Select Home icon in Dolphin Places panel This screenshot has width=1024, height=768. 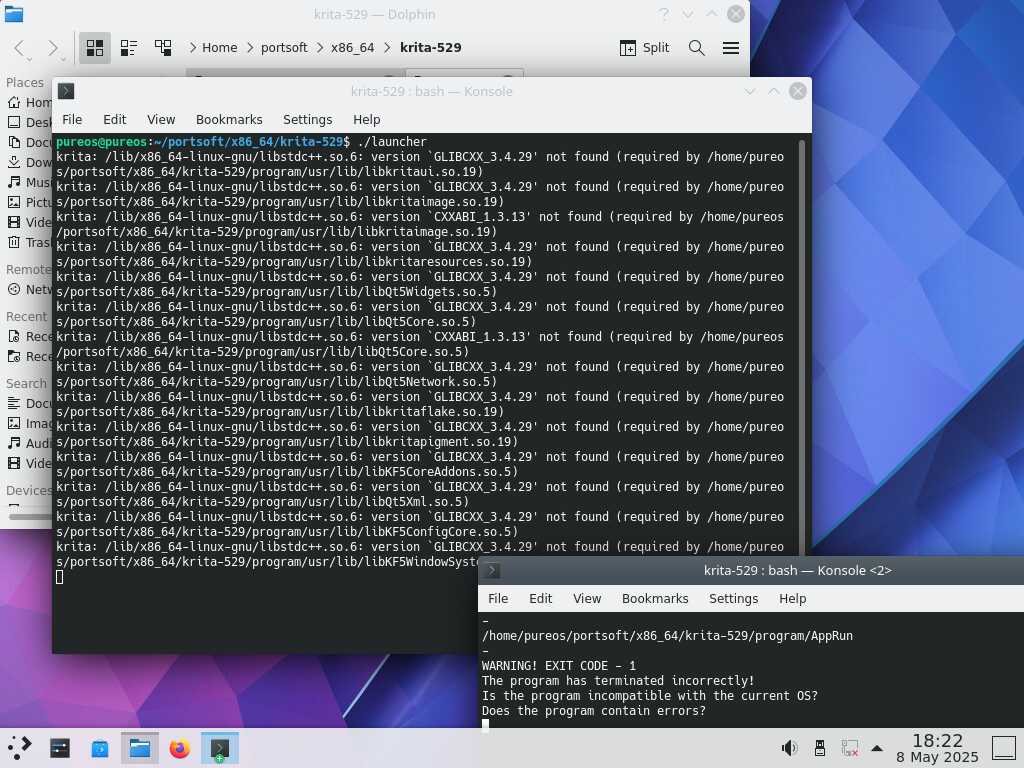coord(14,103)
